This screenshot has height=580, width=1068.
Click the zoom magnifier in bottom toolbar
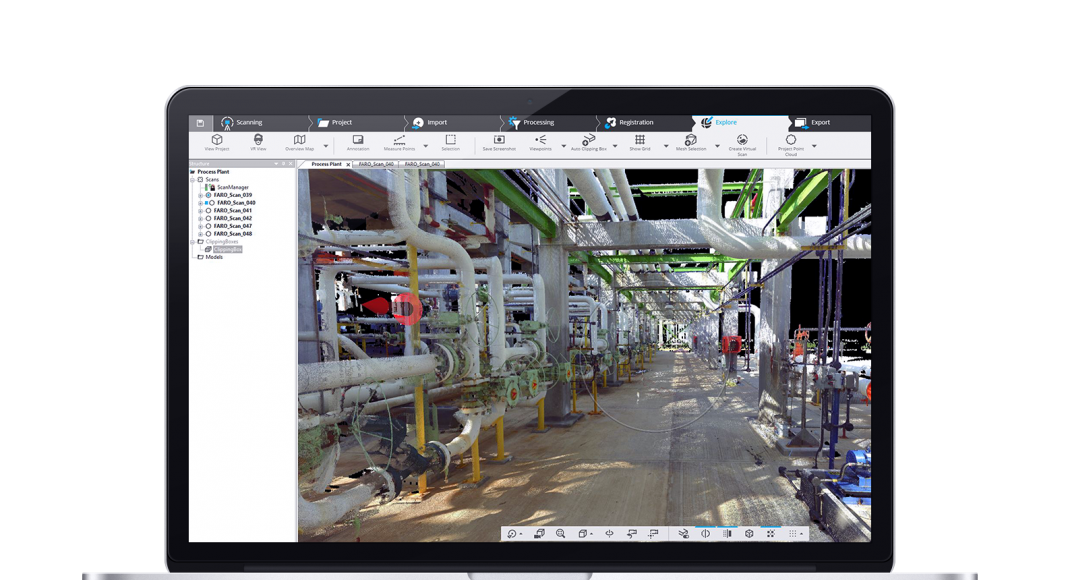pos(560,534)
